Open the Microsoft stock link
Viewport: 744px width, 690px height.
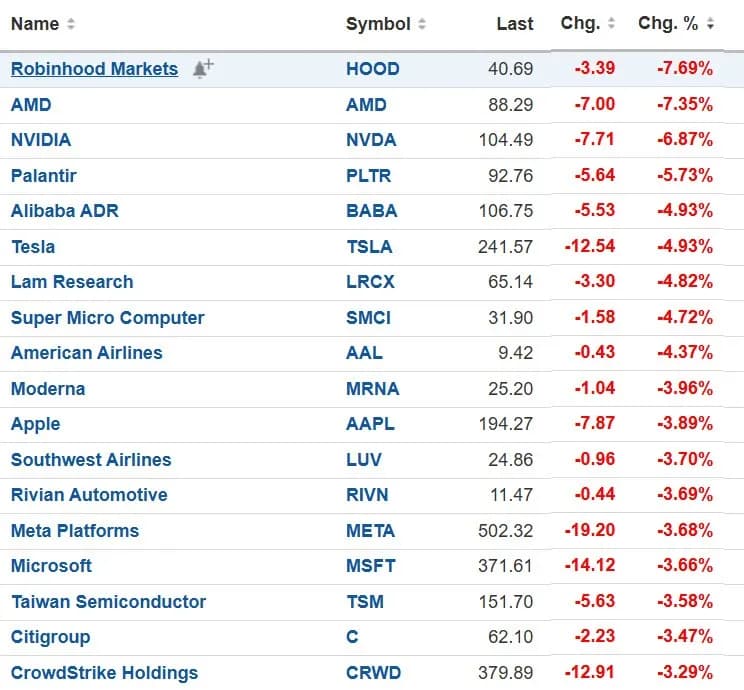(x=51, y=566)
